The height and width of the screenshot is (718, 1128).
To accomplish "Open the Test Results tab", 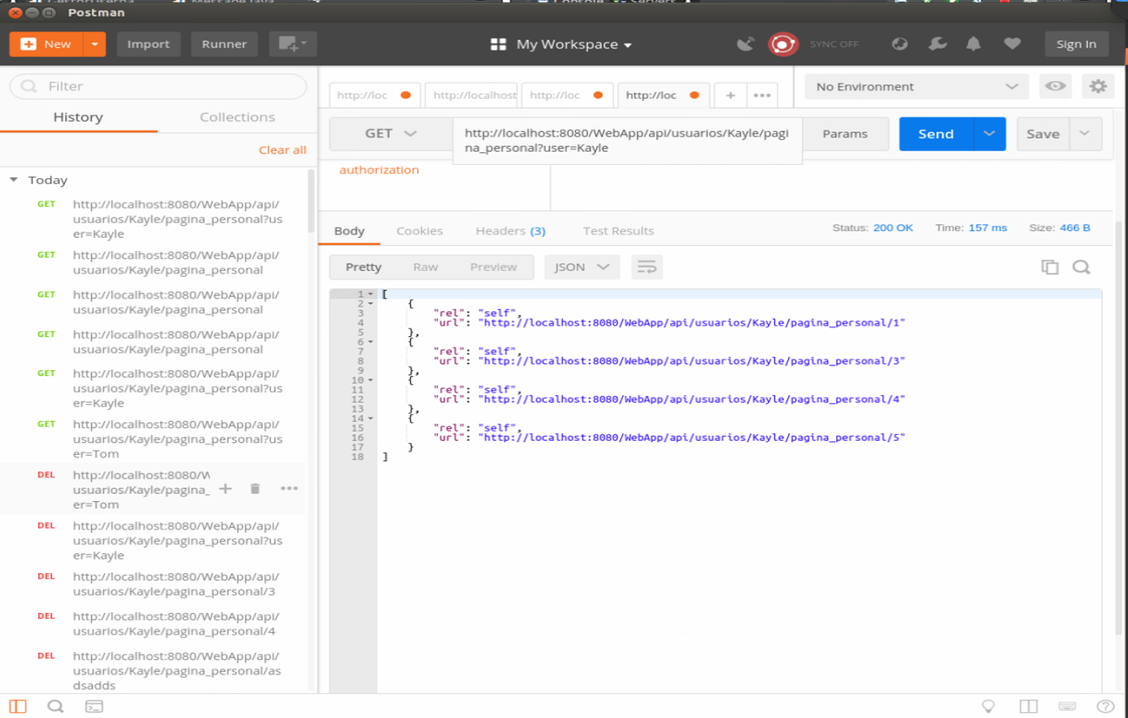I will tap(618, 231).
